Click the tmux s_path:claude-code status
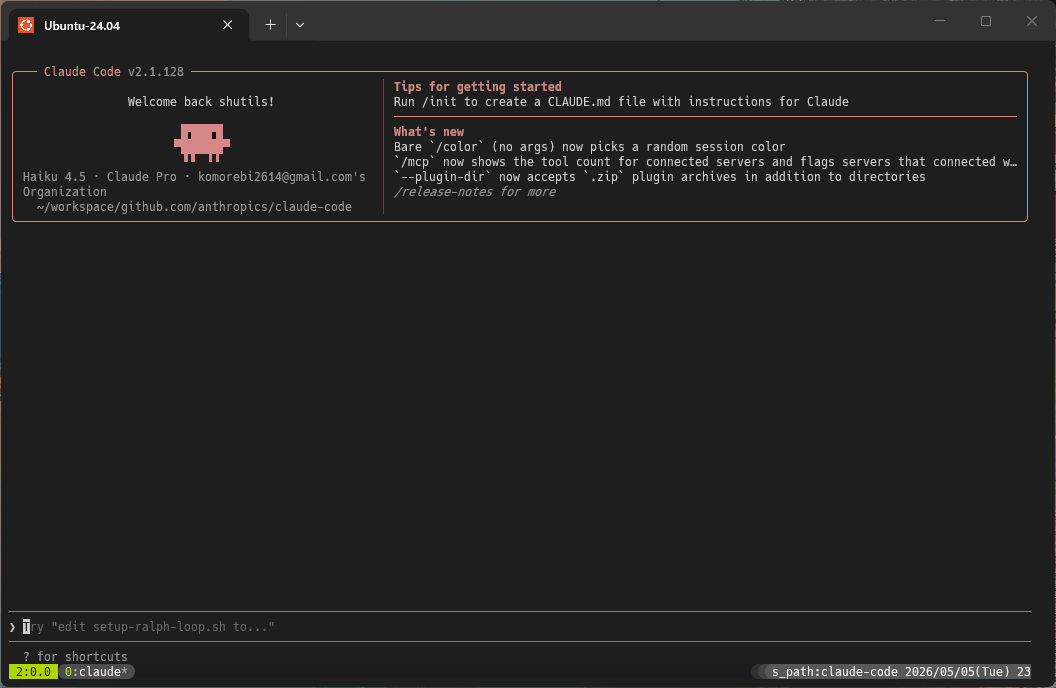 click(x=834, y=672)
